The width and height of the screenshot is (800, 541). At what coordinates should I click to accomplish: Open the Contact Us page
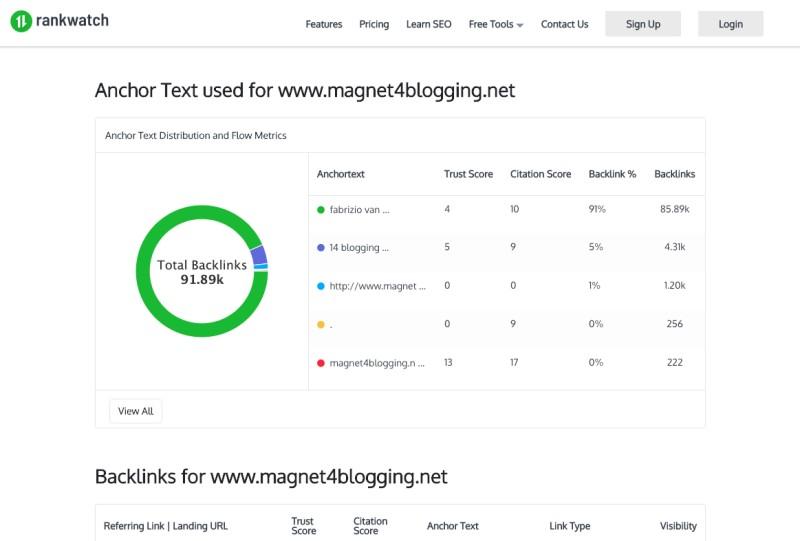[x=564, y=24]
